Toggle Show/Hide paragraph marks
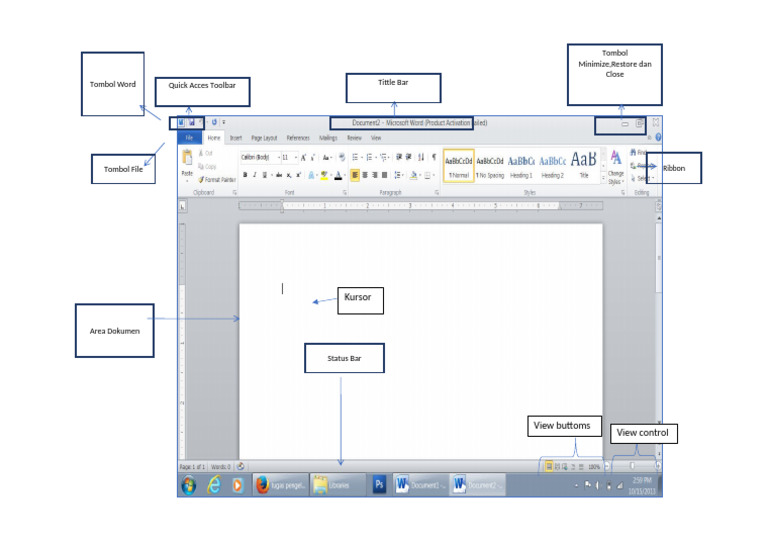 [433, 157]
